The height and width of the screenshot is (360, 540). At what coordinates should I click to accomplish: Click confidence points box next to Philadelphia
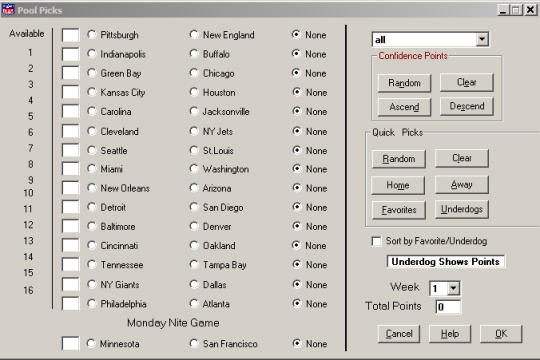pos(70,304)
